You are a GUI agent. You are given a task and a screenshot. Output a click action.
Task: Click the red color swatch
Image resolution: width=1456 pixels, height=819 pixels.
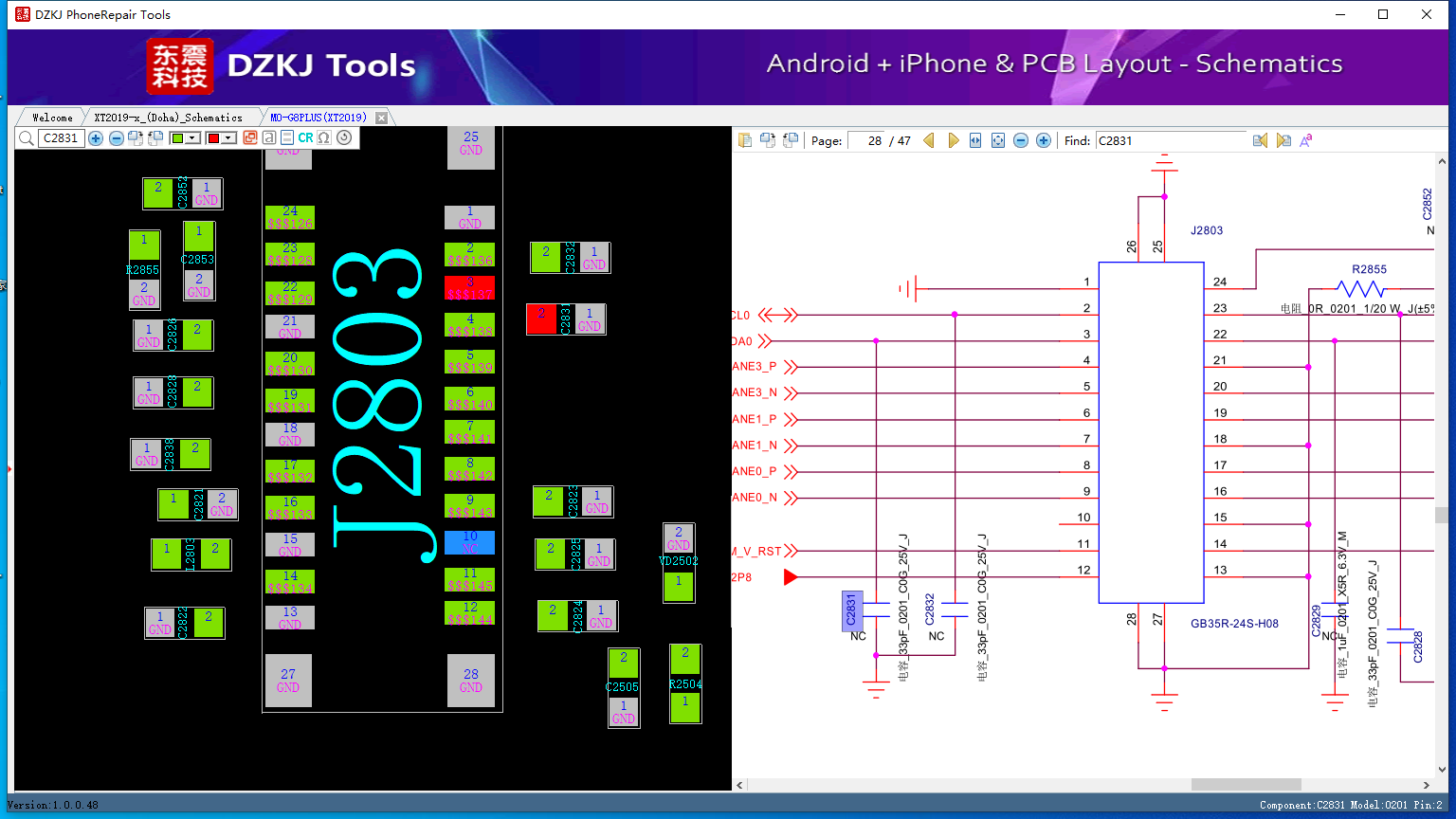click(x=213, y=138)
